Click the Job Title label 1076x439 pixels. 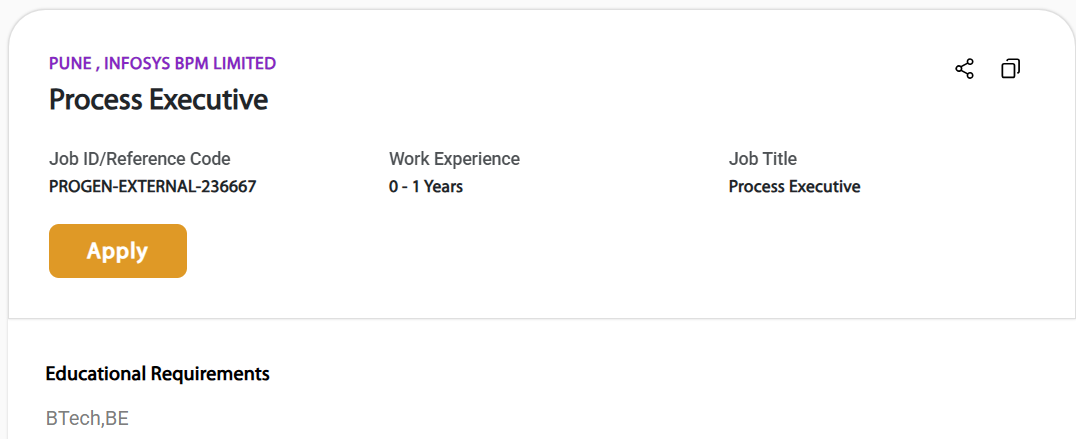pyautogui.click(x=762, y=159)
